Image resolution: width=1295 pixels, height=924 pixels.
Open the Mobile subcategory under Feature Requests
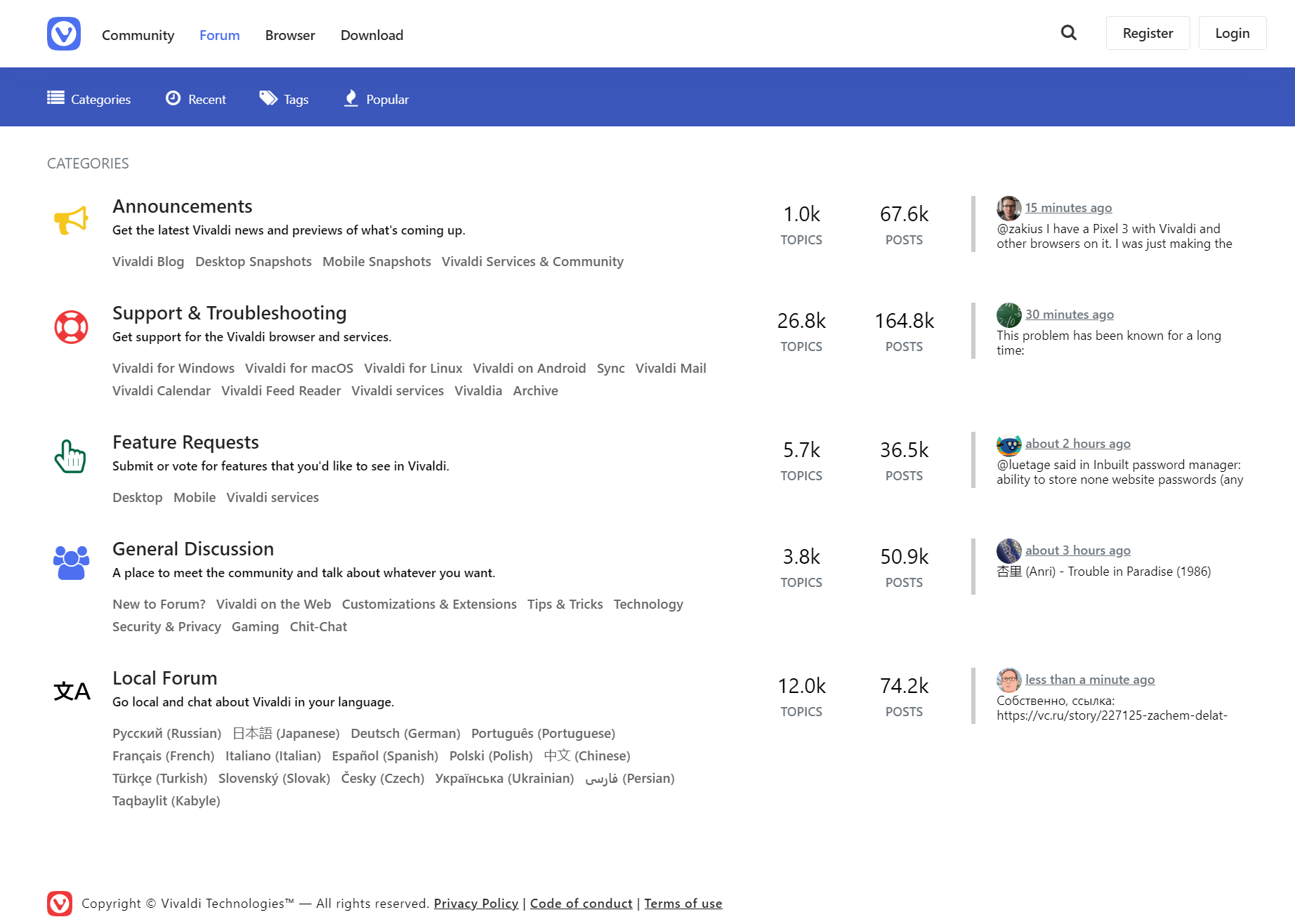point(195,498)
